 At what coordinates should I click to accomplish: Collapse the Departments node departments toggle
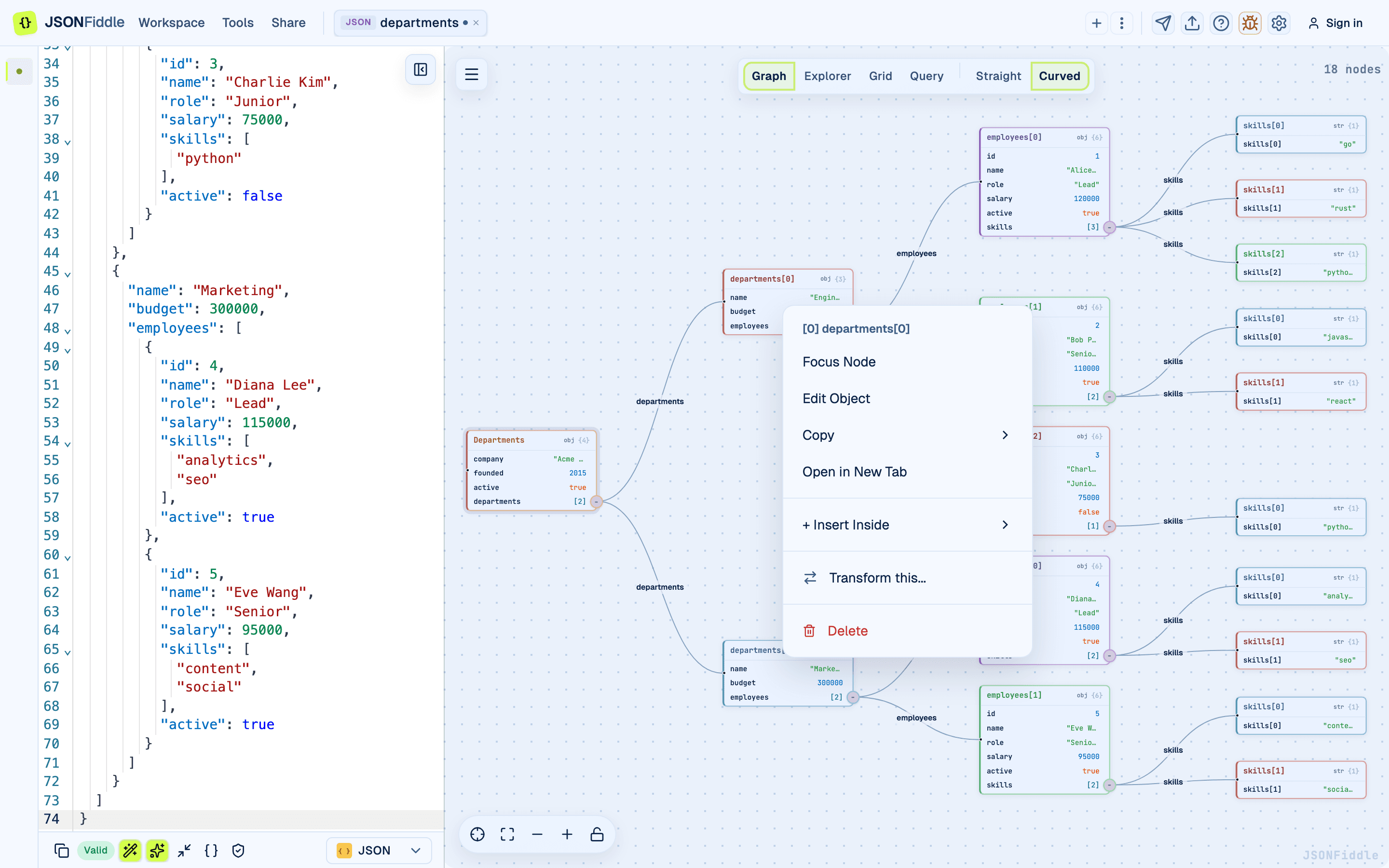pos(596,502)
